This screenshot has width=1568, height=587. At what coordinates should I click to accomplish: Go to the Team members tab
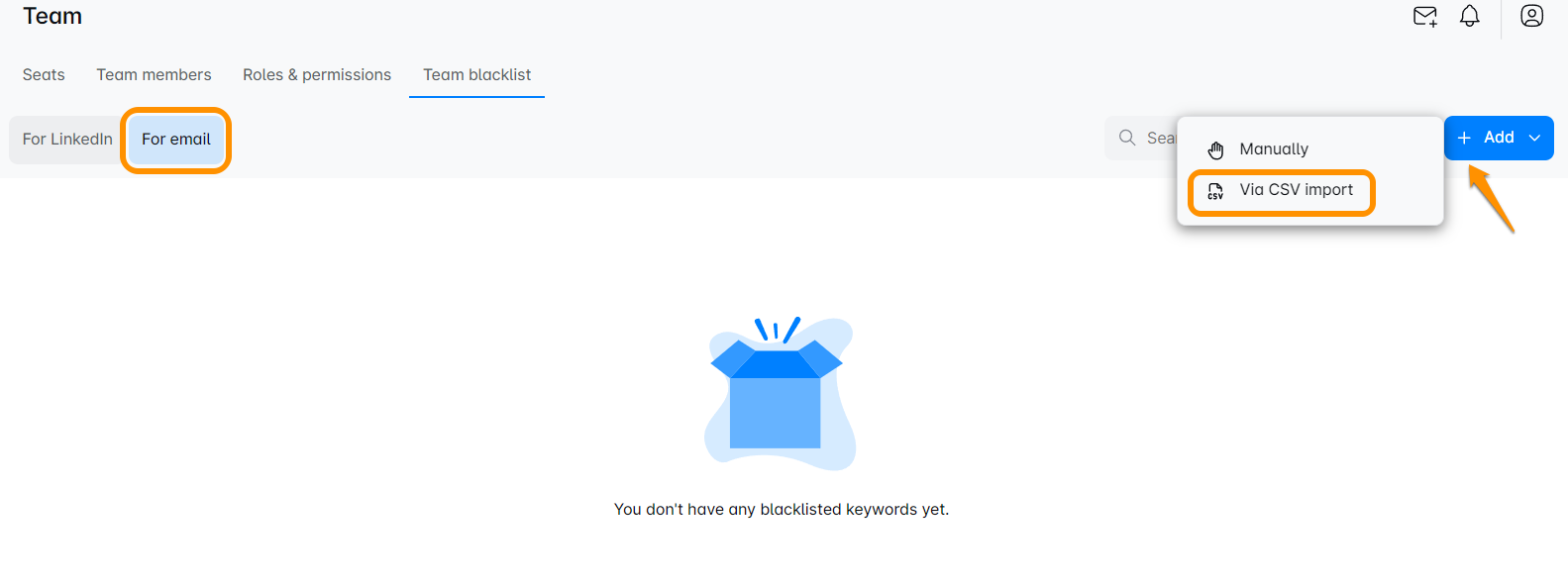pyautogui.click(x=154, y=75)
